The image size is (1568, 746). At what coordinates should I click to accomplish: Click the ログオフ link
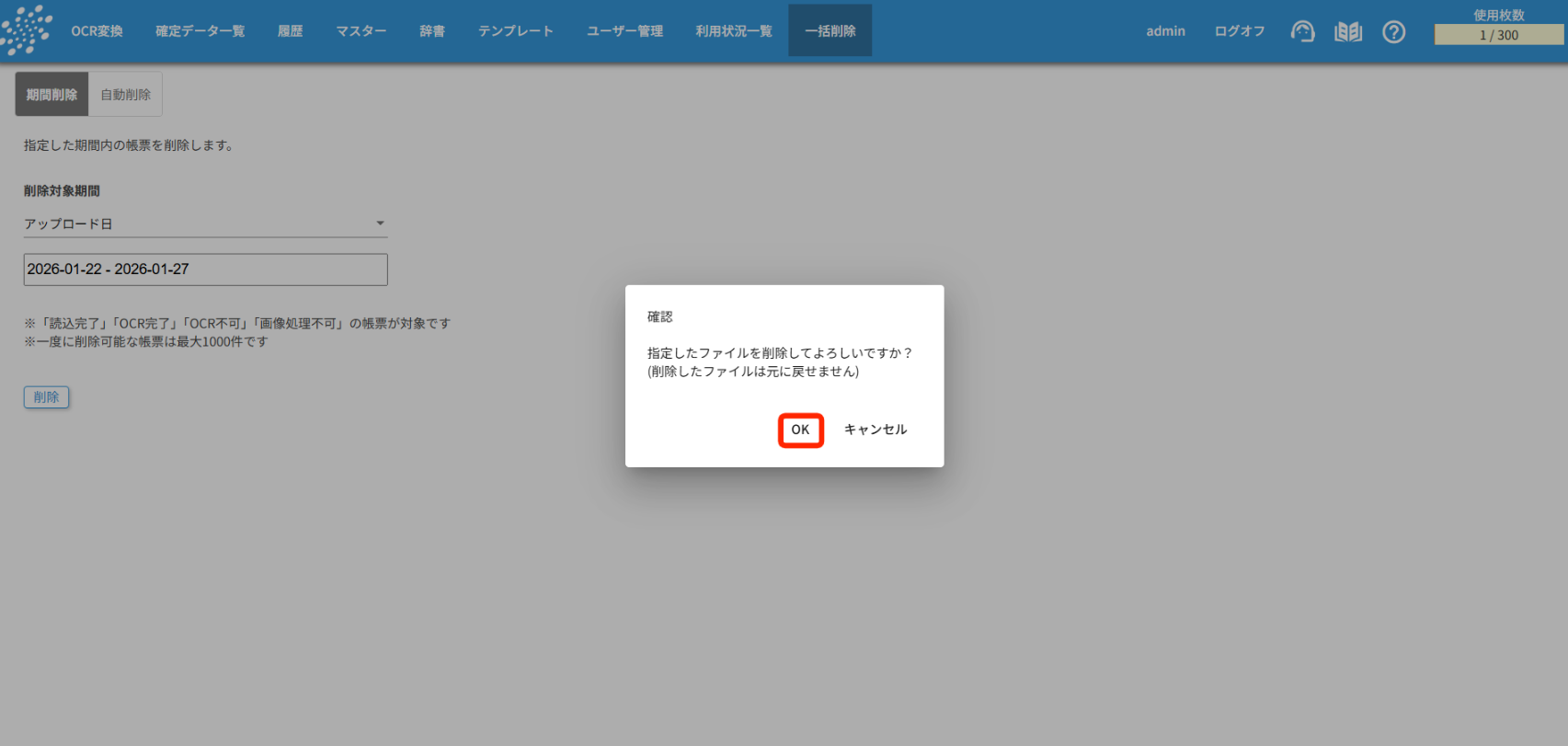click(1239, 31)
